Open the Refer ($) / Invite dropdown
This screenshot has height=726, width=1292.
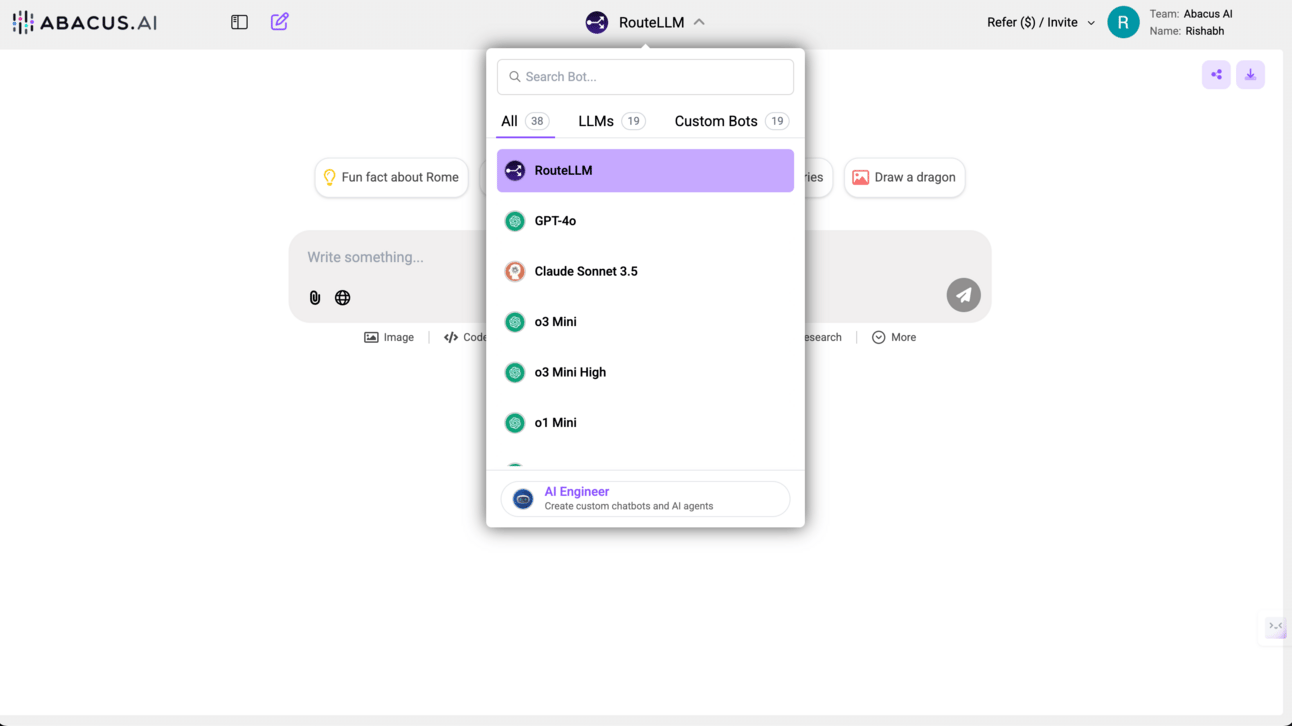tap(1041, 22)
